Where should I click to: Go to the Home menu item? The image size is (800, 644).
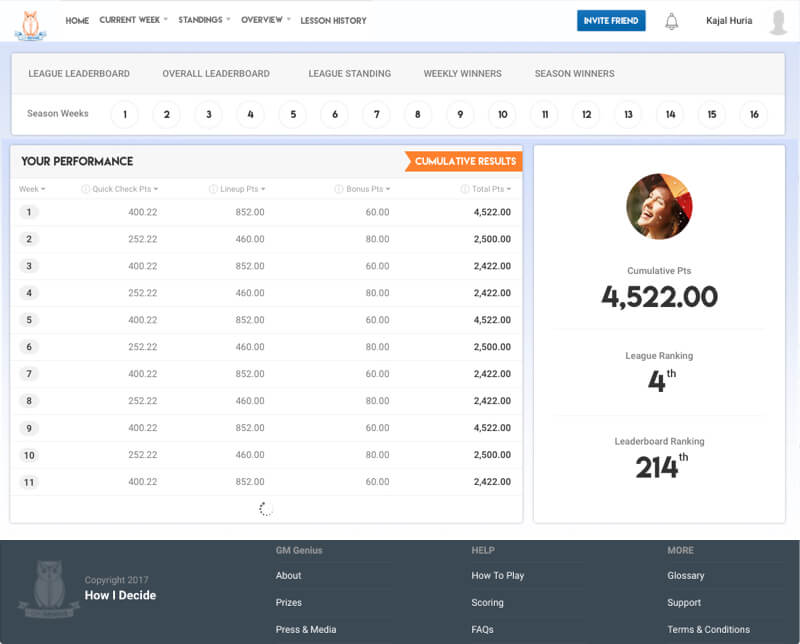[x=77, y=20]
